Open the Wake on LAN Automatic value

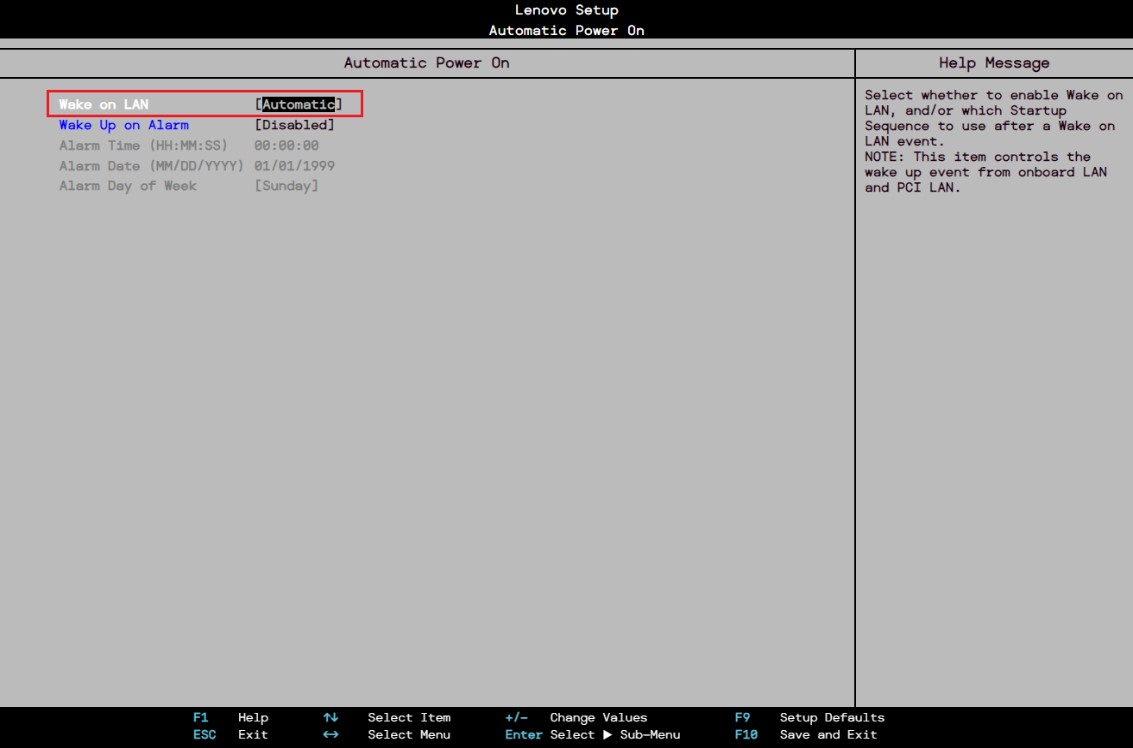click(x=298, y=105)
